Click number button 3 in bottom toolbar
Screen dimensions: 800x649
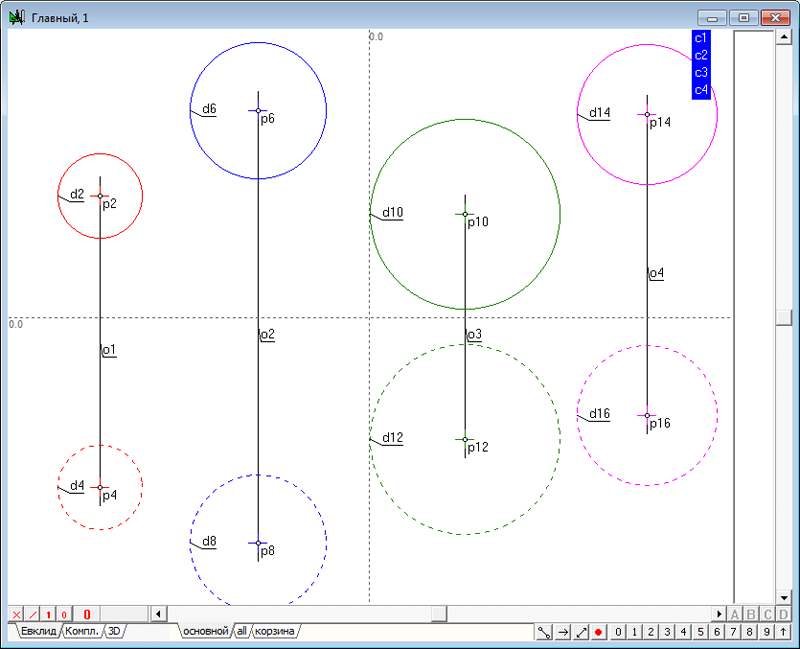tap(667, 632)
